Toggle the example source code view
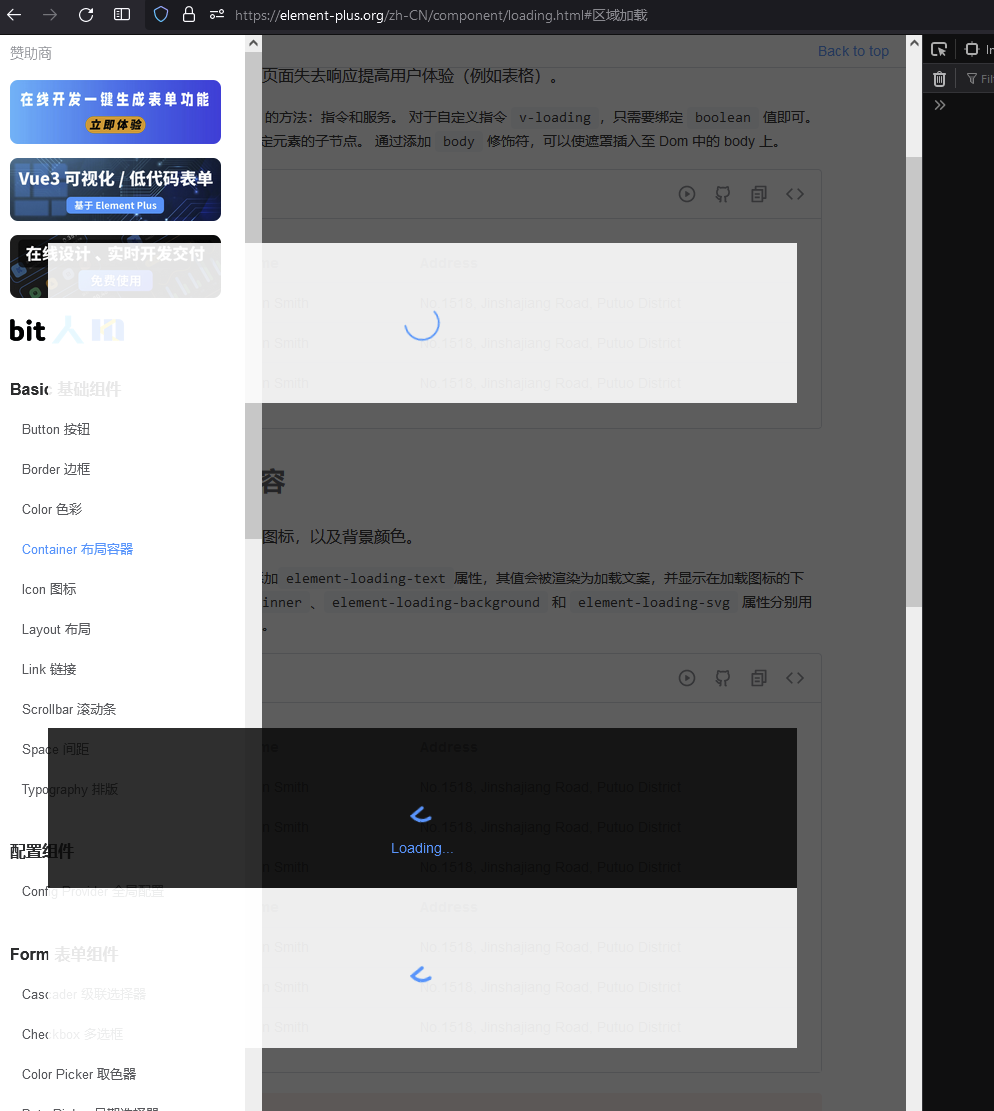This screenshot has width=994, height=1111. pyautogui.click(x=795, y=194)
